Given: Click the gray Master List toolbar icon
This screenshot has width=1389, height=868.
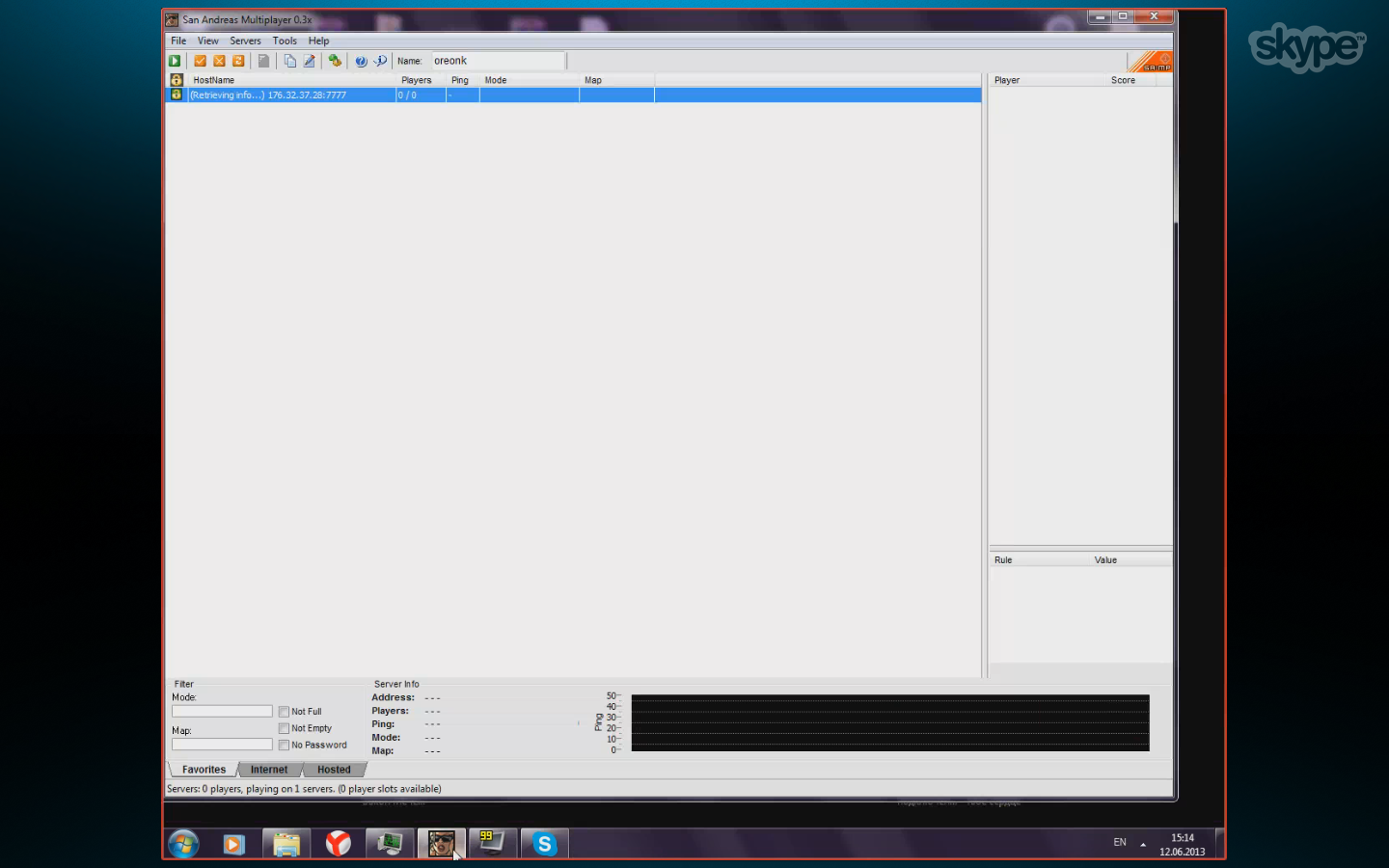Looking at the screenshot, I should click(263, 61).
